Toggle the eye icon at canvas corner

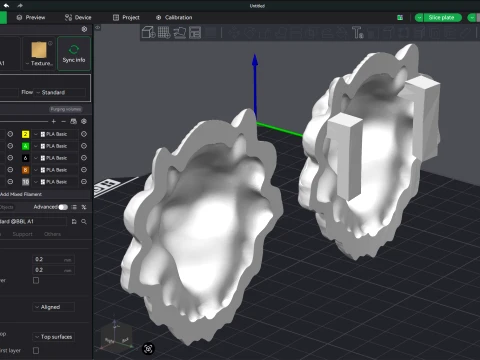coord(98,28)
